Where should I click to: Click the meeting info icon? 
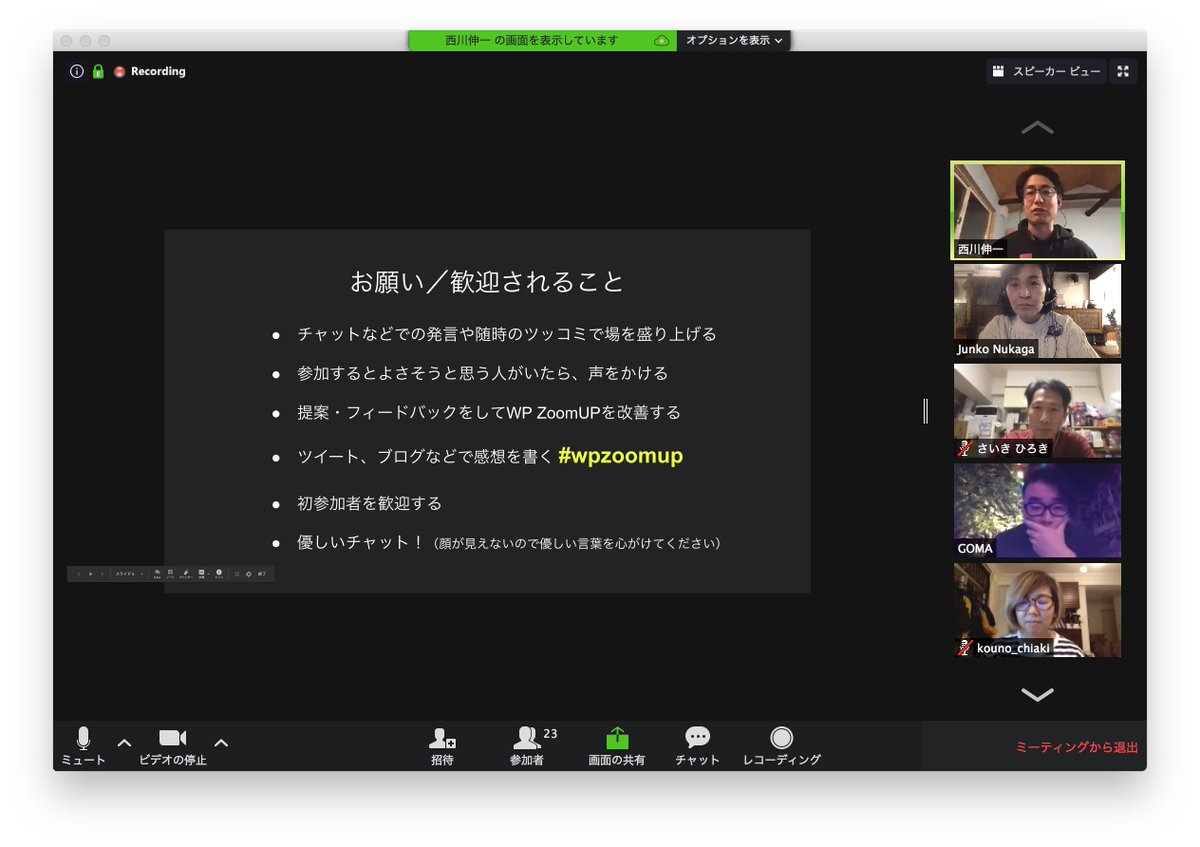(77, 71)
